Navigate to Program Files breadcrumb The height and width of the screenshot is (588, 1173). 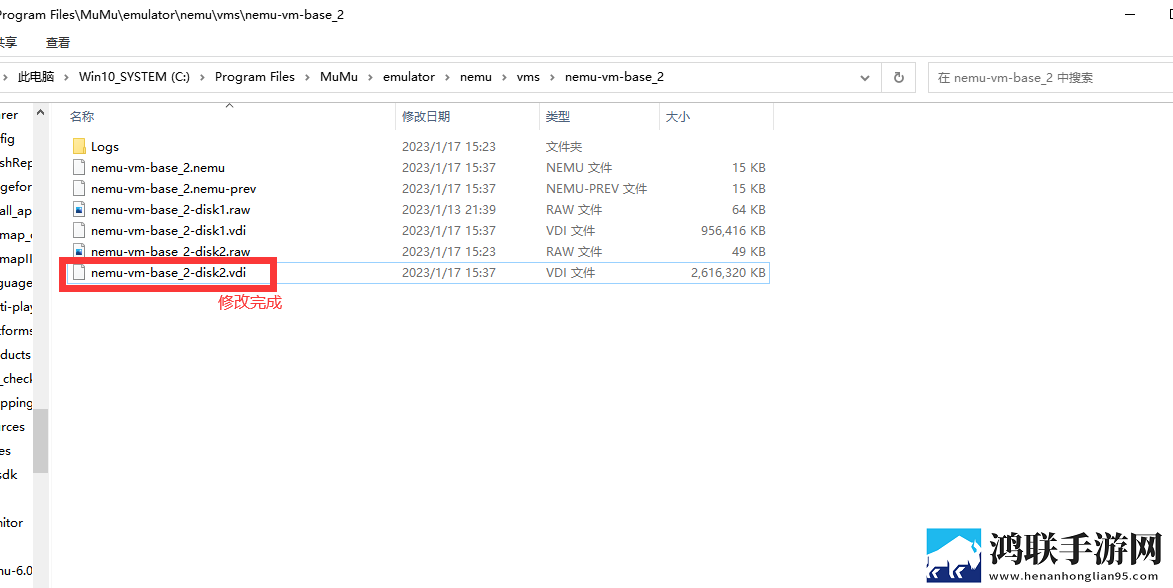pos(255,77)
